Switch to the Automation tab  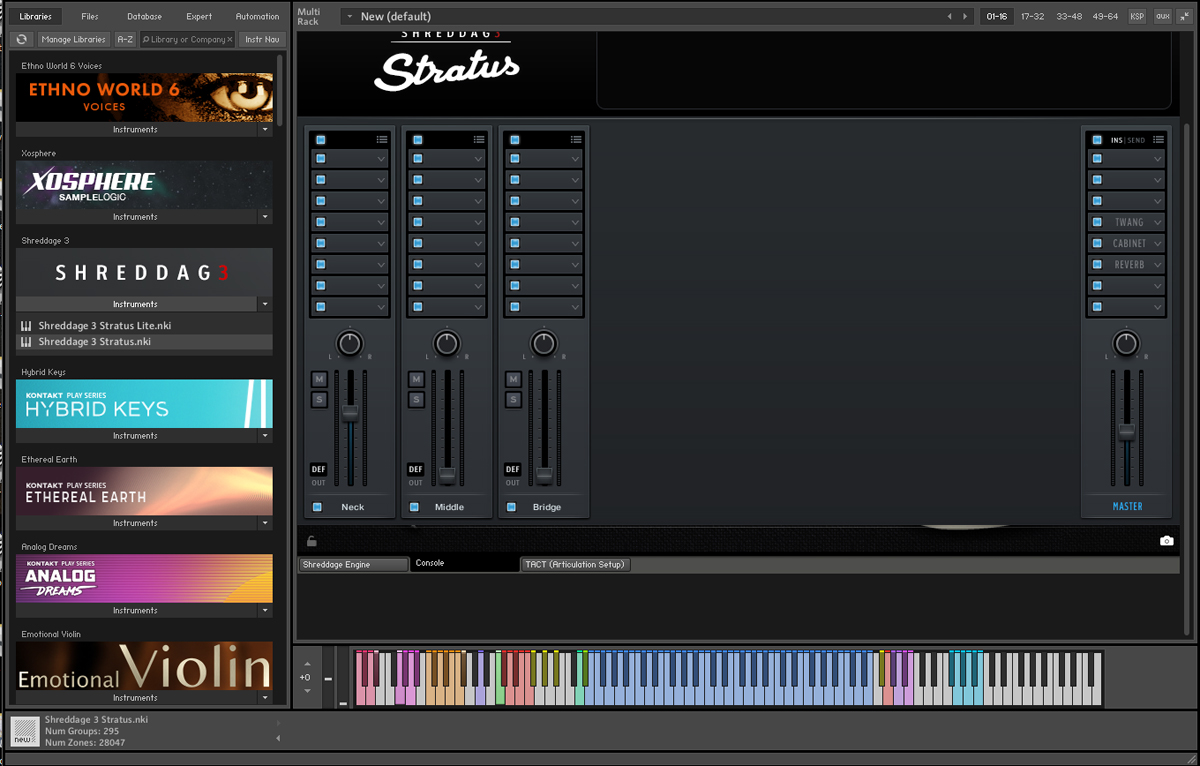tap(257, 16)
